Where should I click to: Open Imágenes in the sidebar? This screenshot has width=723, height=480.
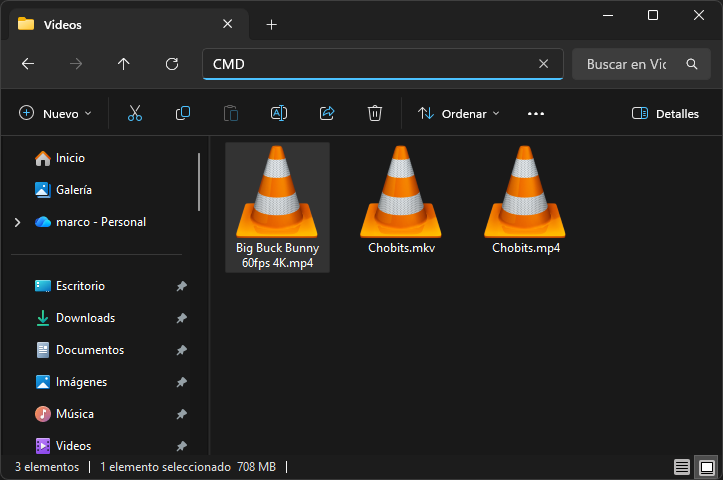[71, 382]
